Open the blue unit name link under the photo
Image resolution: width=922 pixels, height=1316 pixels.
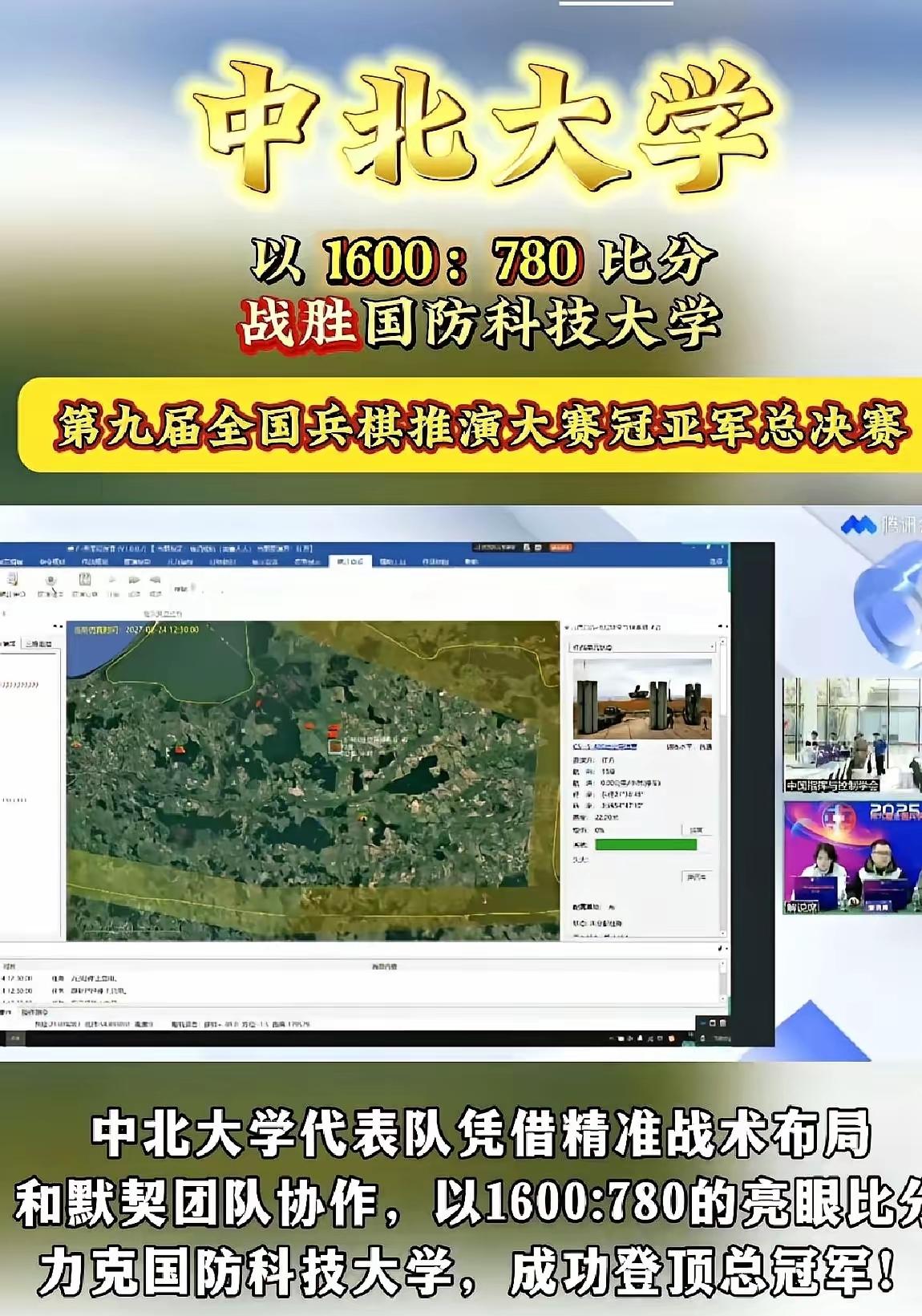[605, 747]
